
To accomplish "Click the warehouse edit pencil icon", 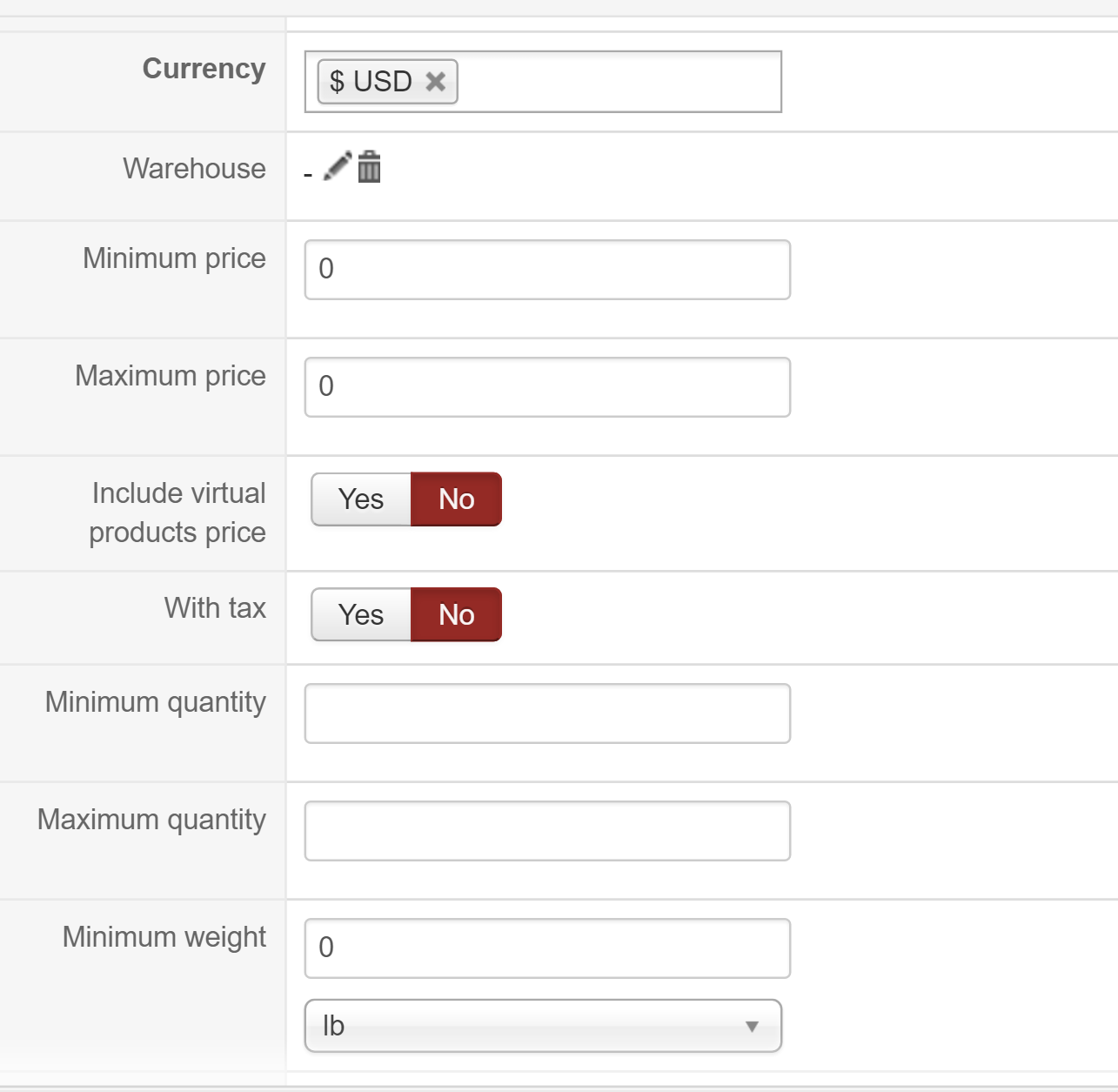I will pyautogui.click(x=338, y=165).
